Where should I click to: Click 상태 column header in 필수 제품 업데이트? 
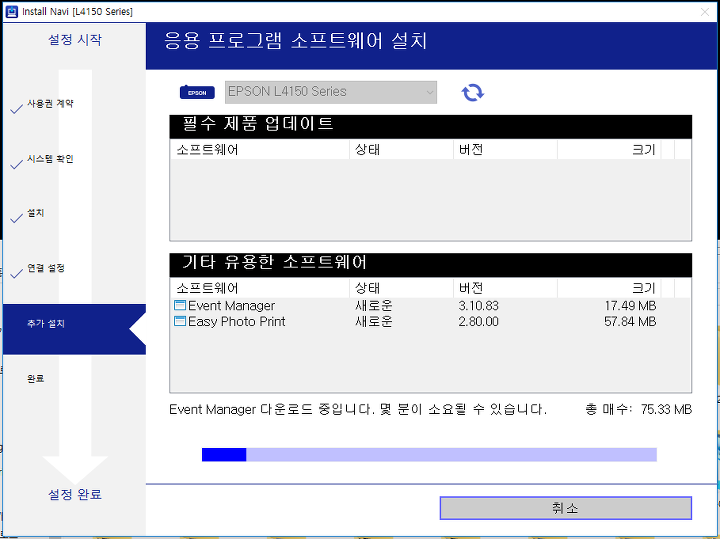401,149
